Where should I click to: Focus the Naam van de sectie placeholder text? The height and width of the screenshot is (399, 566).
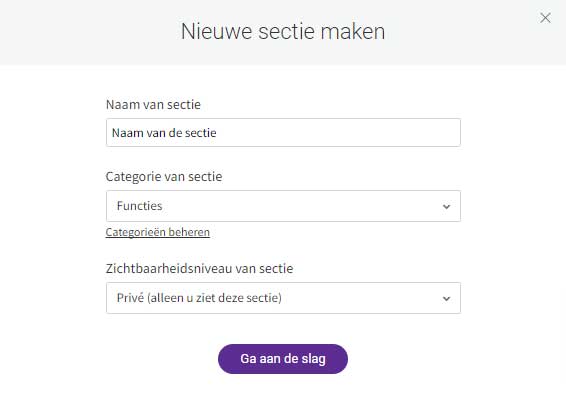164,133
